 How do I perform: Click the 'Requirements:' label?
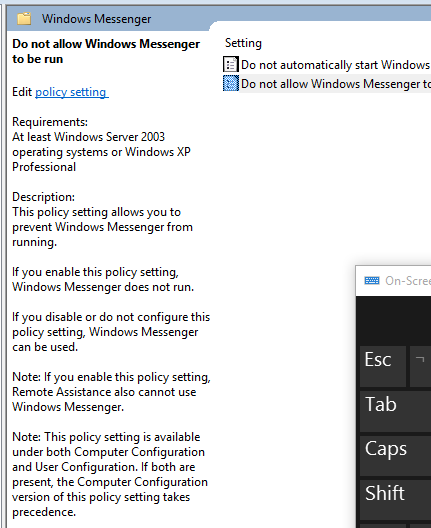pyautogui.click(x=50, y=122)
